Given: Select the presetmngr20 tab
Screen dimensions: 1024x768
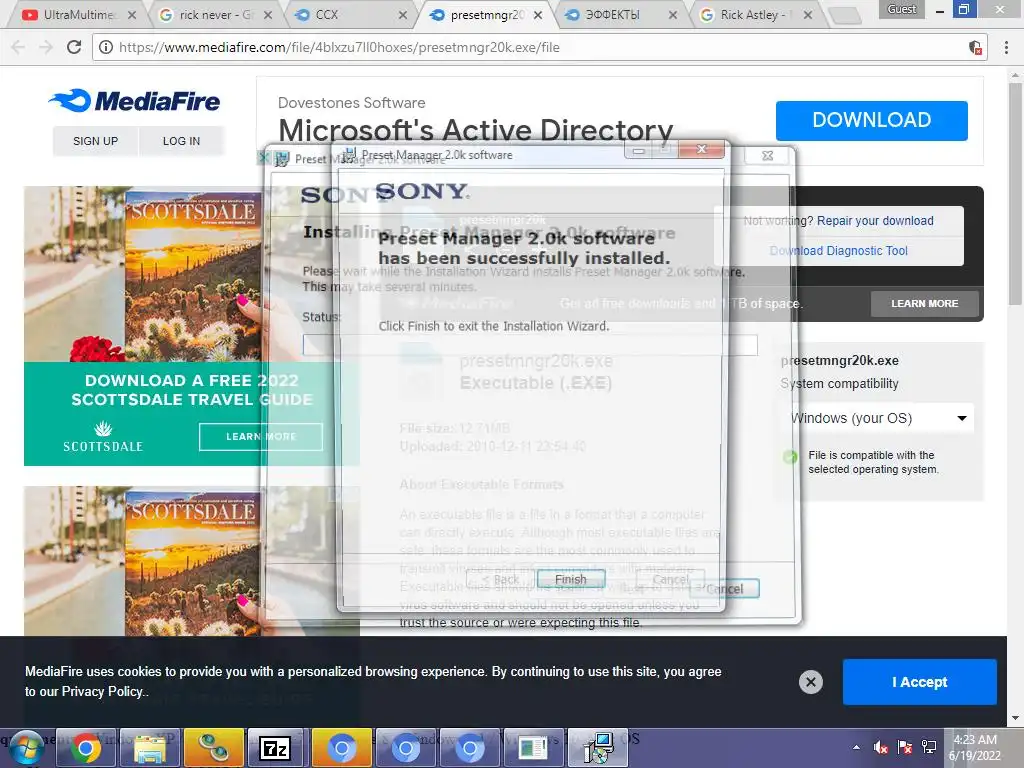Looking at the screenshot, I should [483, 14].
